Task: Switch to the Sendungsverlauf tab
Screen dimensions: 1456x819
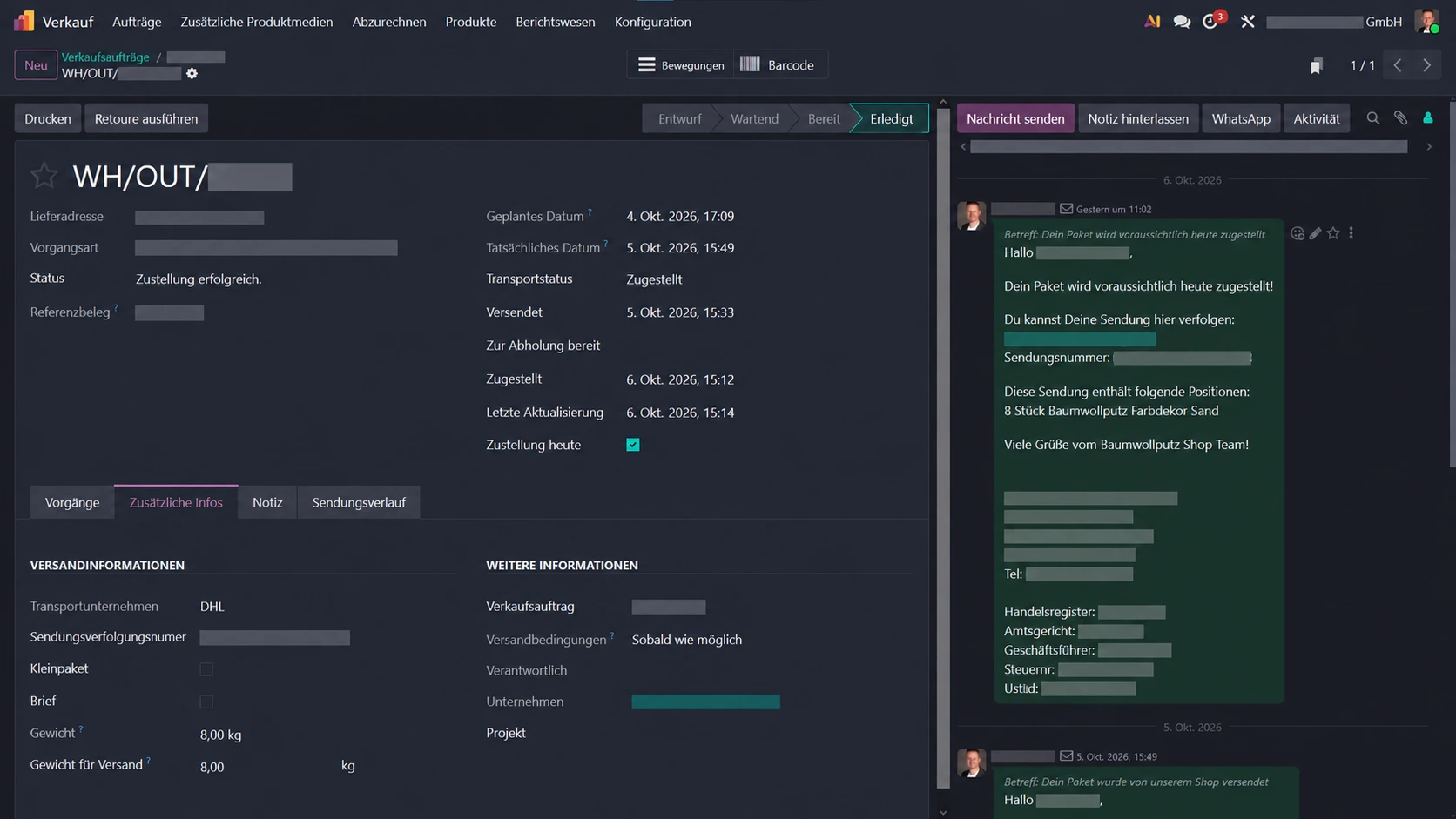Action: 359,502
